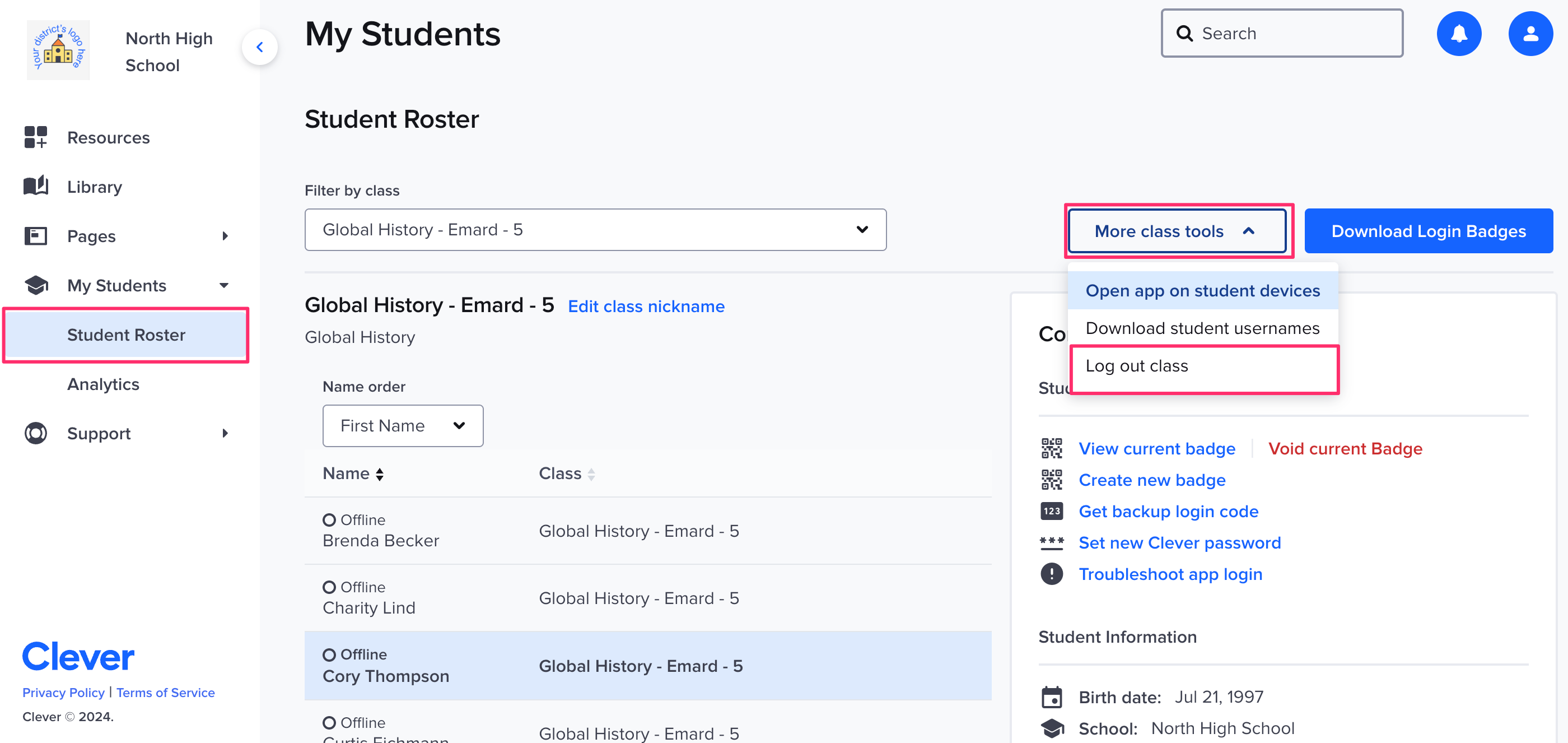Click the North High School logo
The height and width of the screenshot is (743, 1568).
(58, 50)
